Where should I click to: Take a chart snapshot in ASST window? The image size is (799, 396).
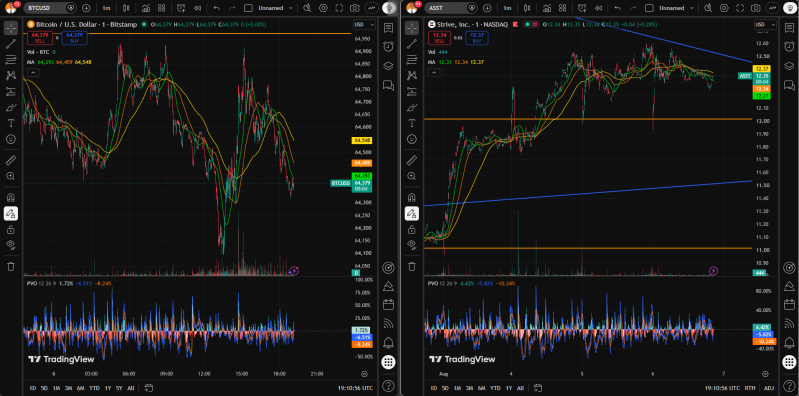pos(756,8)
